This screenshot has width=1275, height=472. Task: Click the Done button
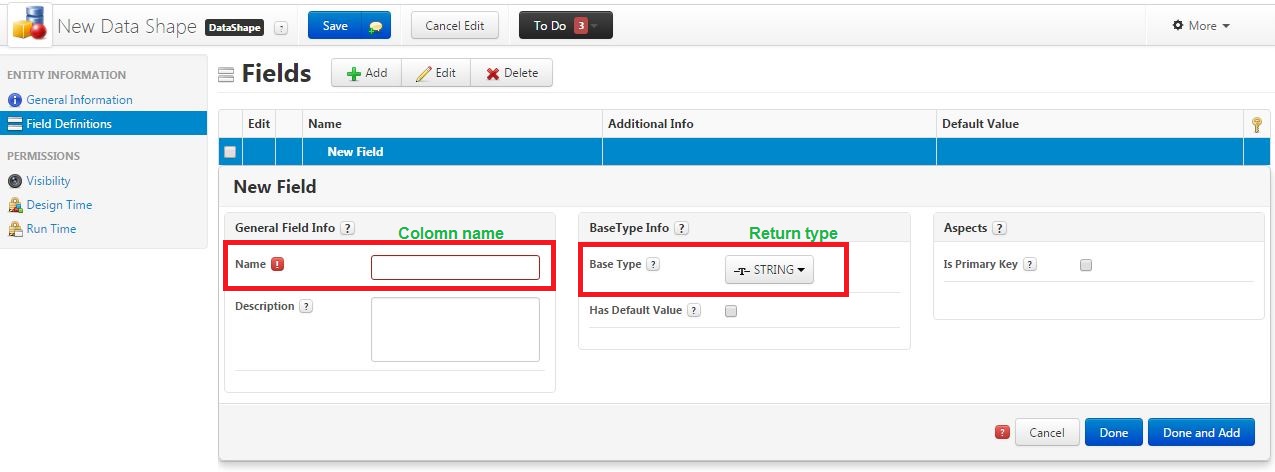point(1114,432)
